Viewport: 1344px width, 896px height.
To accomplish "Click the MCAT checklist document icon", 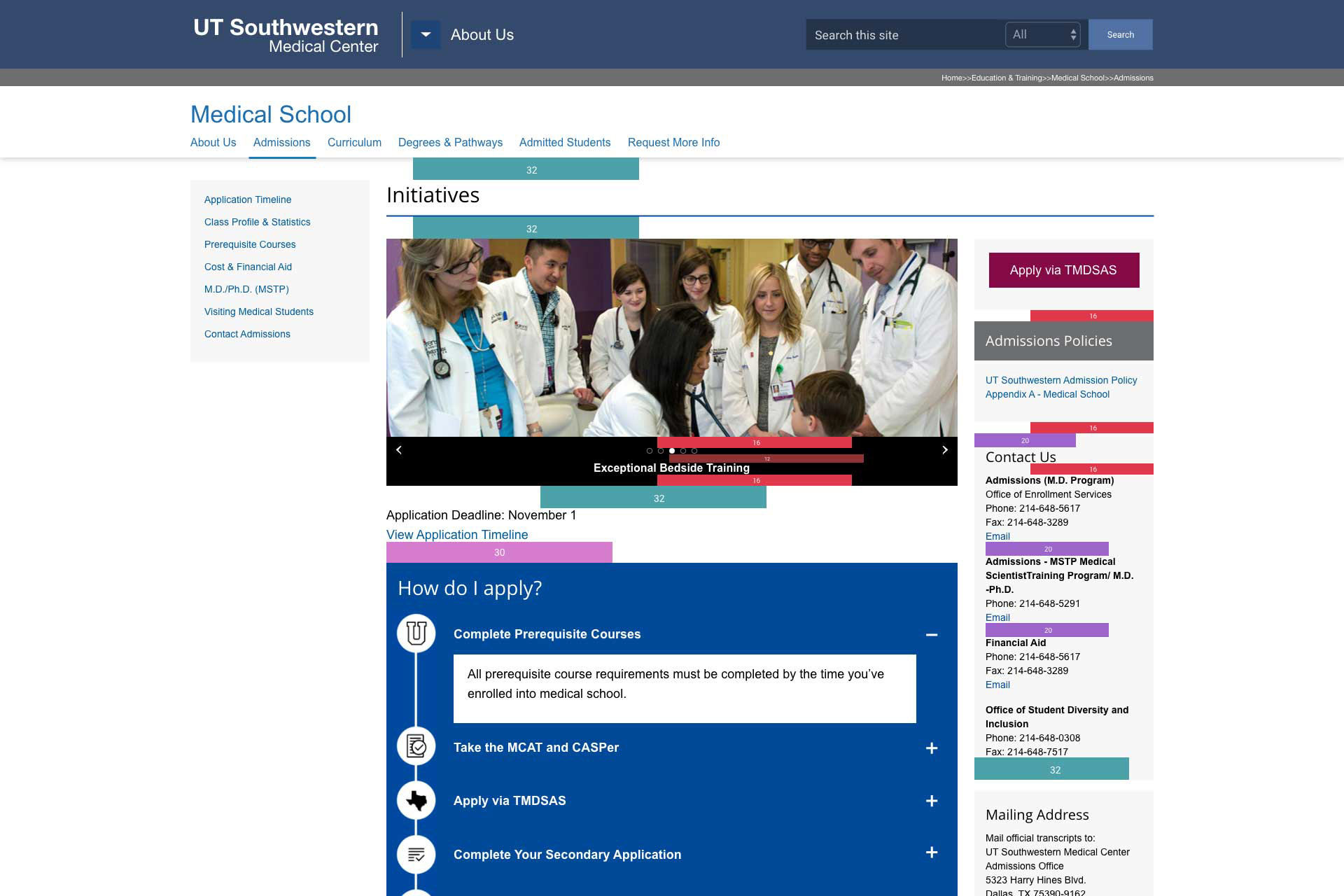I will 416,746.
